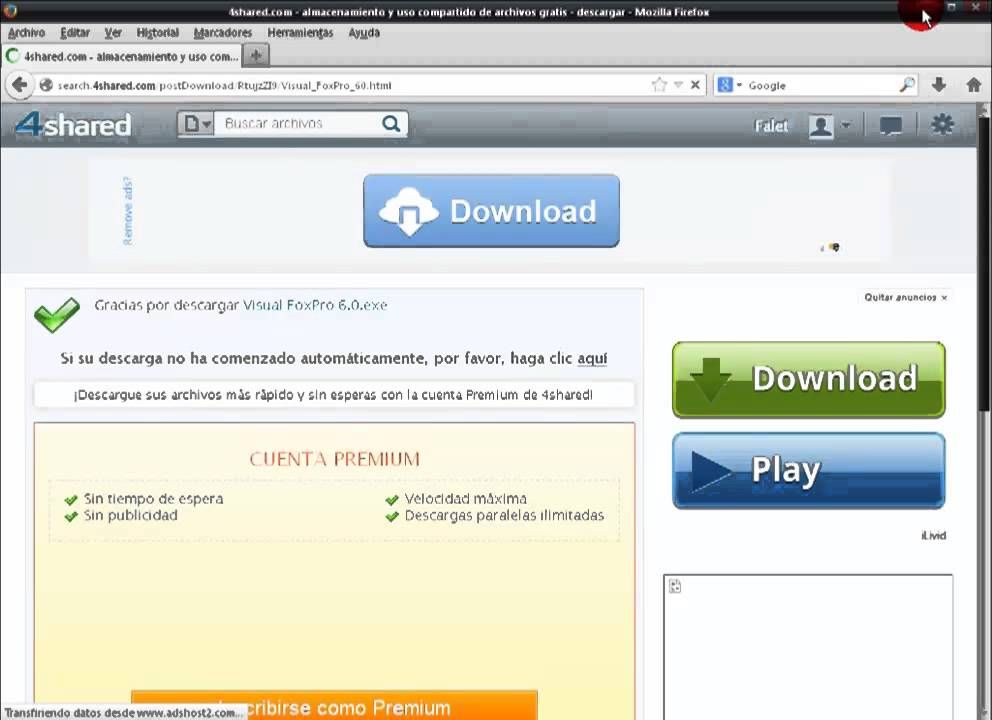This screenshot has height=720, width=992.
Task: Click the green Download ad button
Action: click(809, 379)
